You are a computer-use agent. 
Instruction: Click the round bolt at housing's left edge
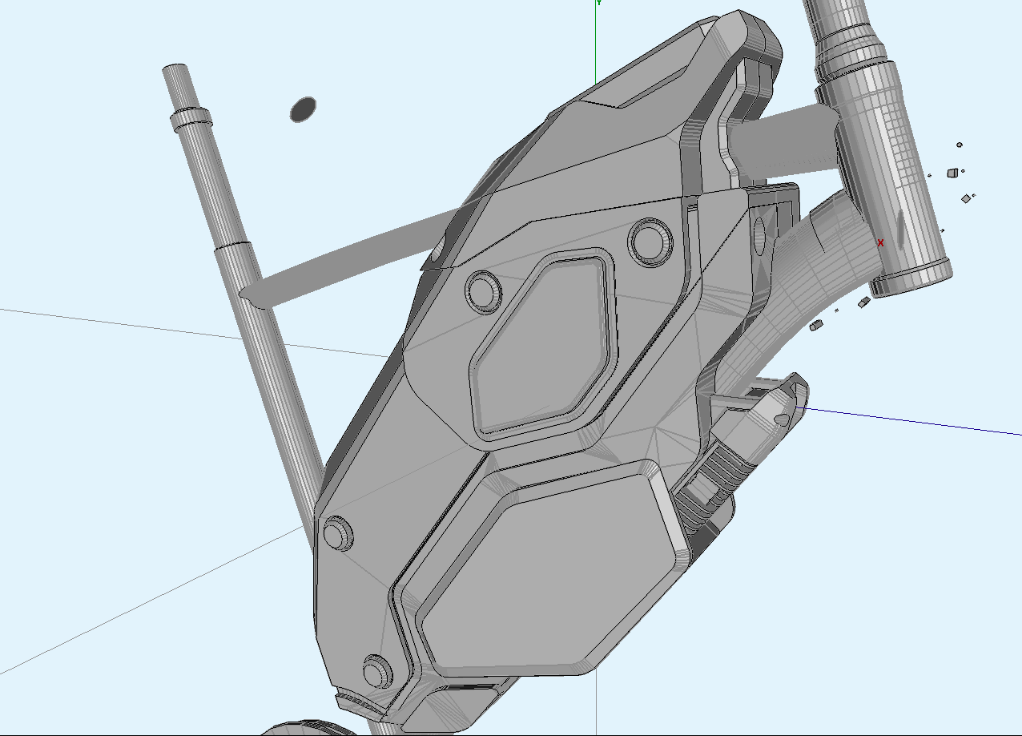pyautogui.click(x=338, y=533)
